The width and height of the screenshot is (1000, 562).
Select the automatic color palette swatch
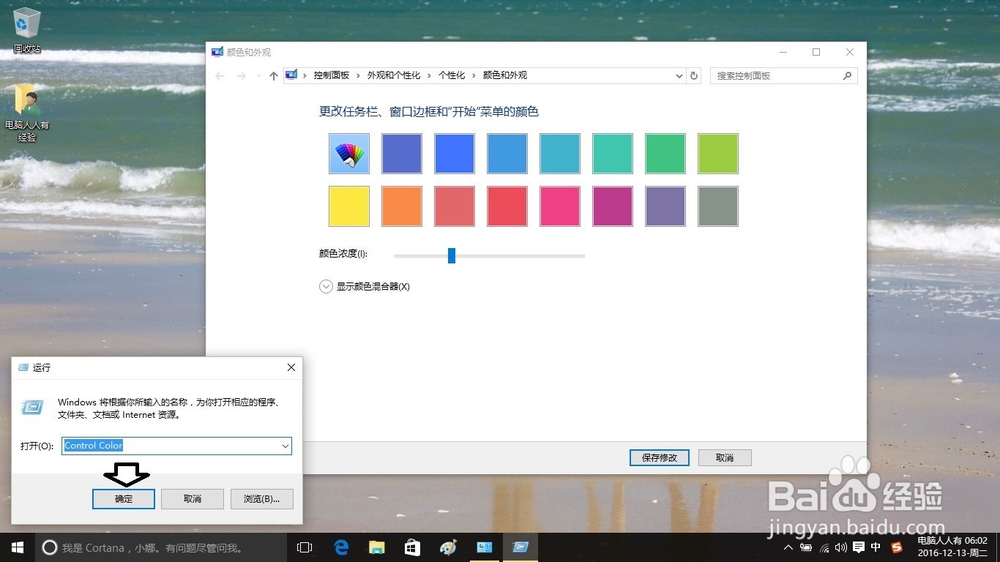pyautogui.click(x=349, y=154)
